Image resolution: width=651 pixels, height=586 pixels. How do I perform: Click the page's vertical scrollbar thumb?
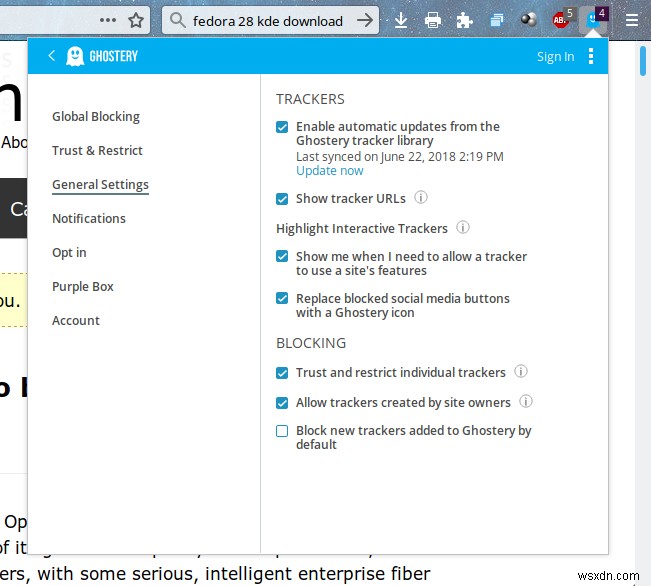pos(643,61)
